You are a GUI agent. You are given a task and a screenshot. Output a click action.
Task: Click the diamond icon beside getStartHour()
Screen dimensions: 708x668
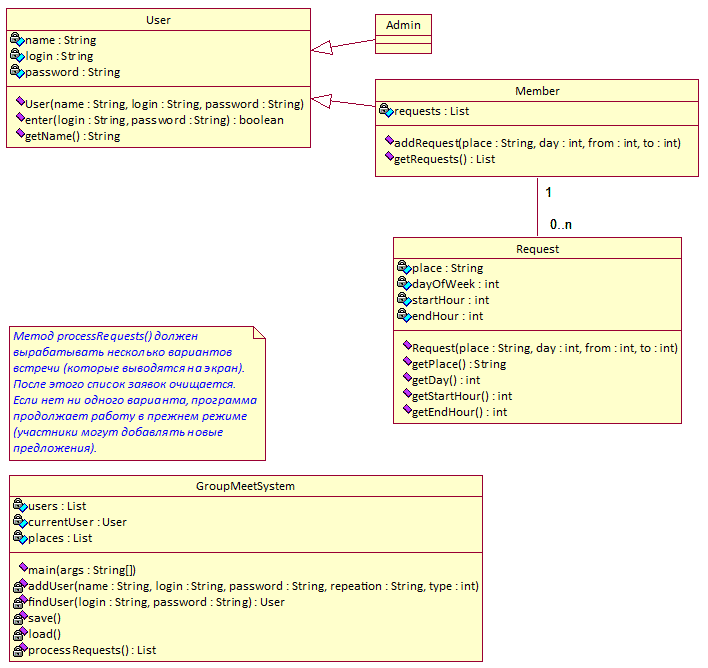(407, 393)
